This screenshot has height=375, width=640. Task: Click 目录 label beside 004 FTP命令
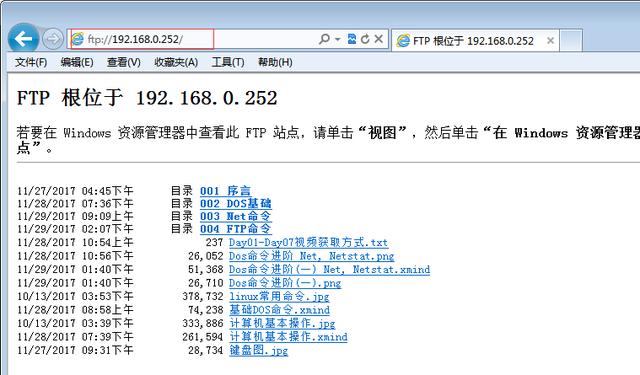(182, 229)
